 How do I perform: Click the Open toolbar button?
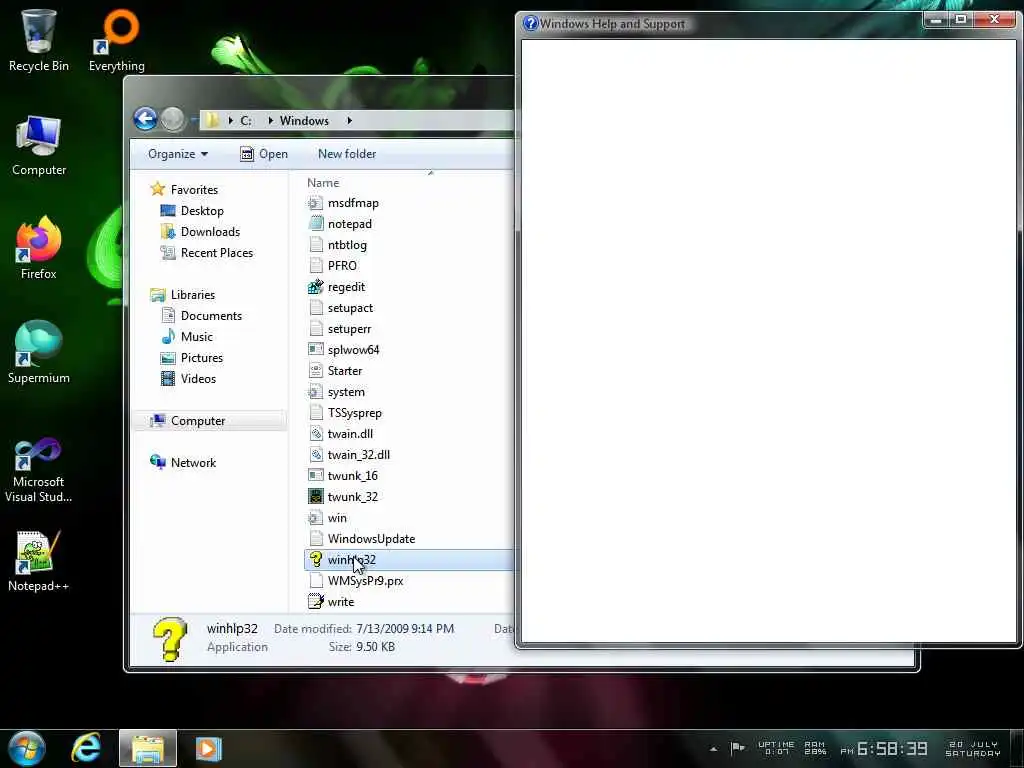264,154
